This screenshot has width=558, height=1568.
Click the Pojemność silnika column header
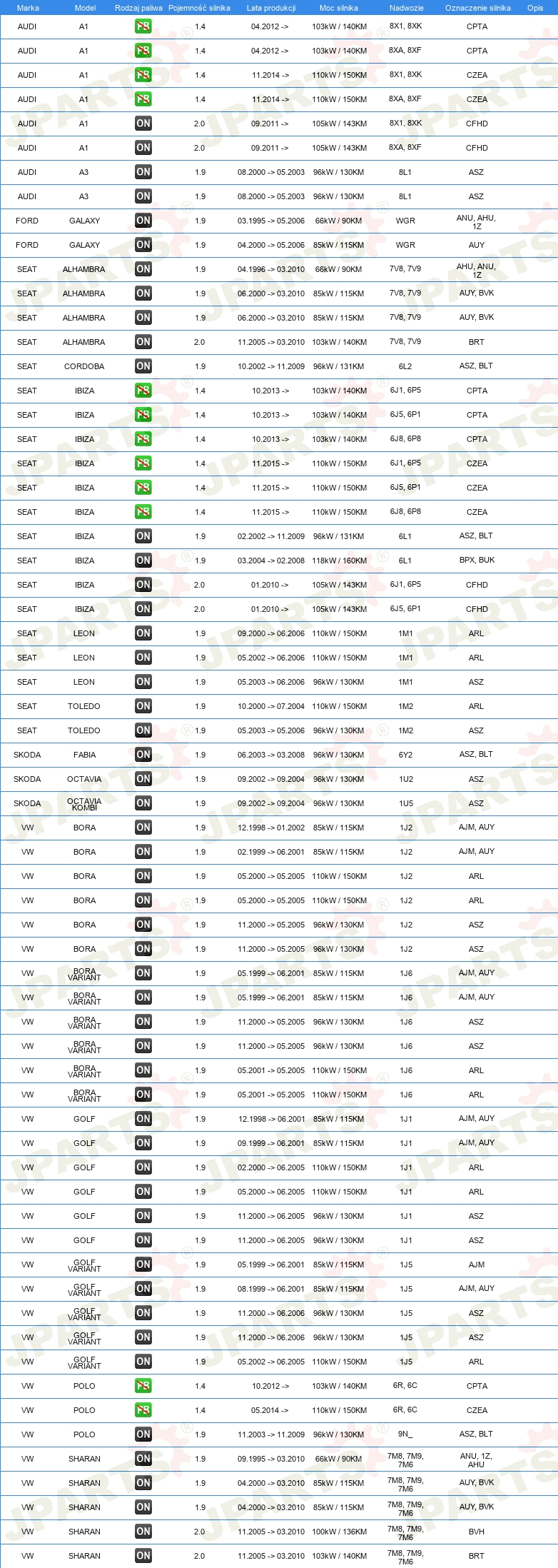199,8
